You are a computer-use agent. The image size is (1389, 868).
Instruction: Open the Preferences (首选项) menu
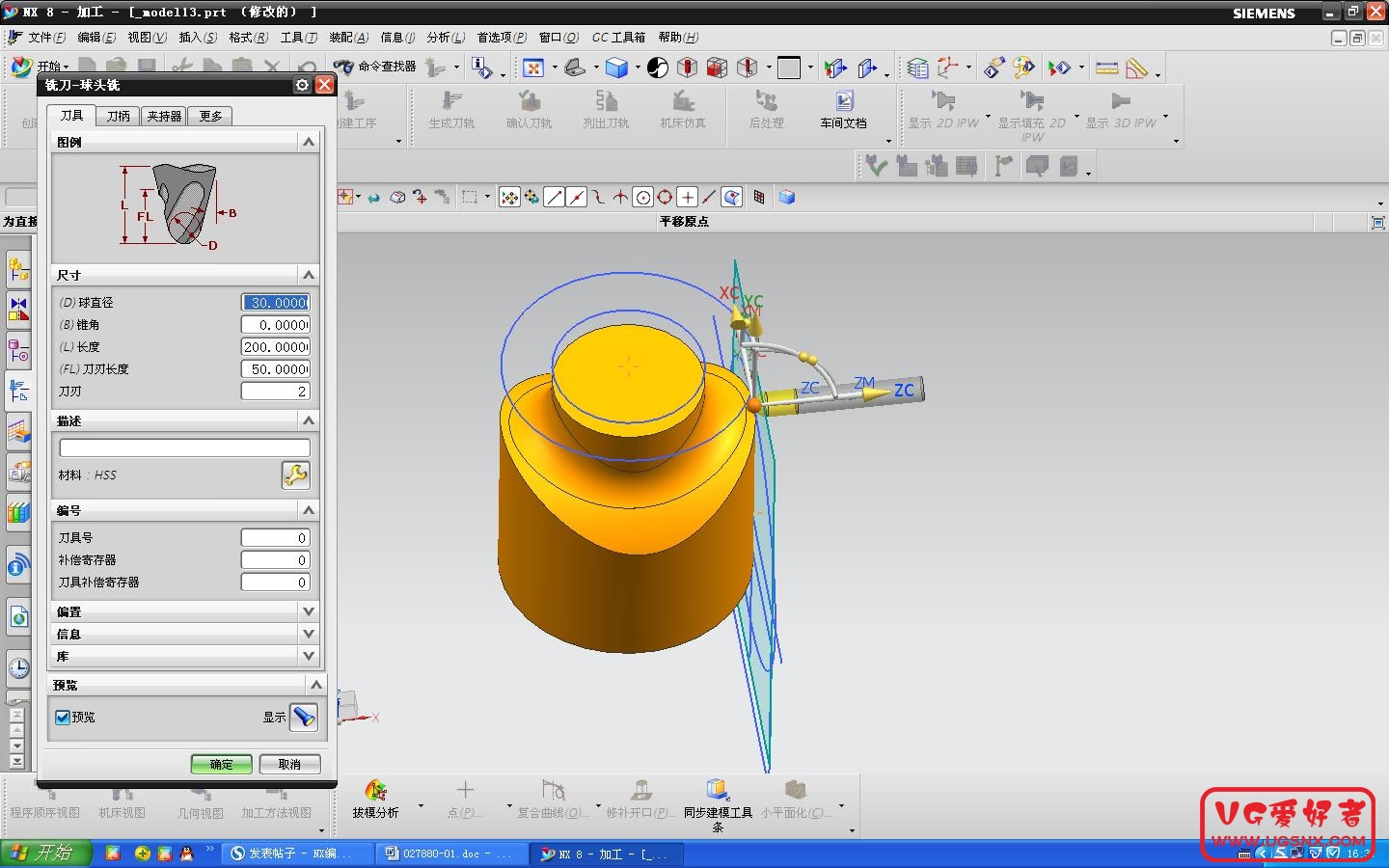click(502, 38)
